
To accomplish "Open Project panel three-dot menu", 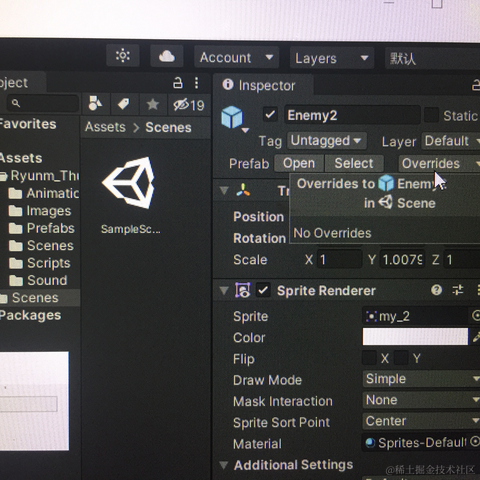I will click(x=197, y=83).
